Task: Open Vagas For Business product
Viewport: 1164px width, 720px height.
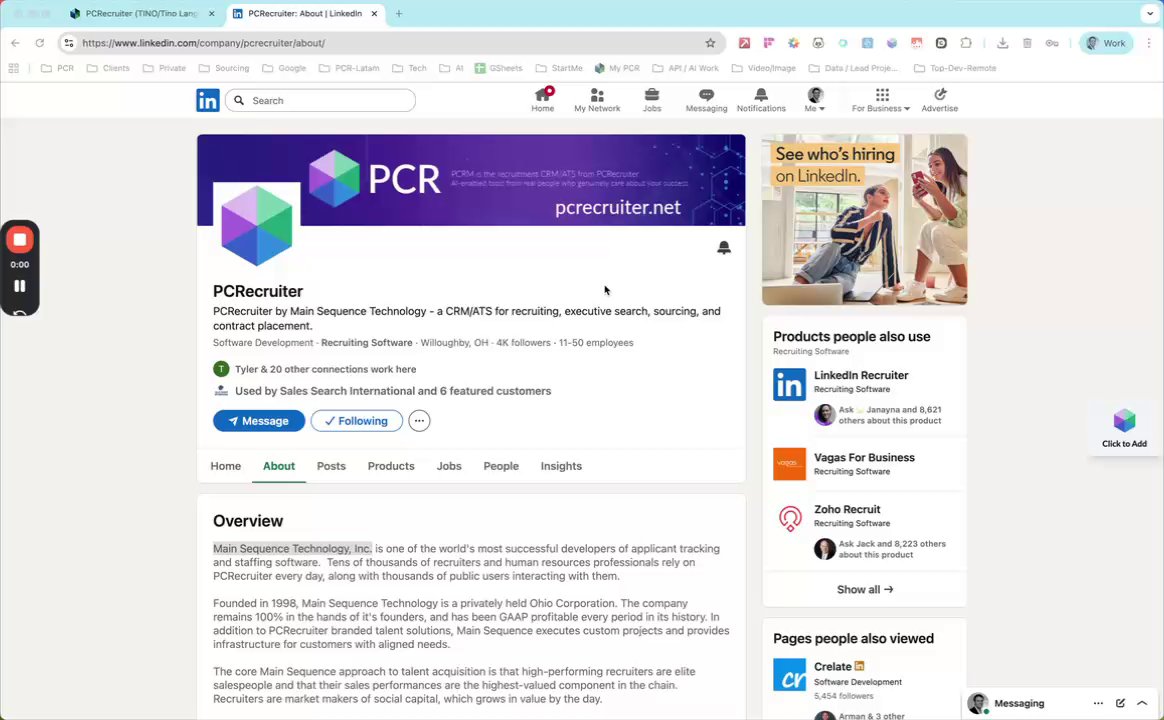Action: pos(864,458)
